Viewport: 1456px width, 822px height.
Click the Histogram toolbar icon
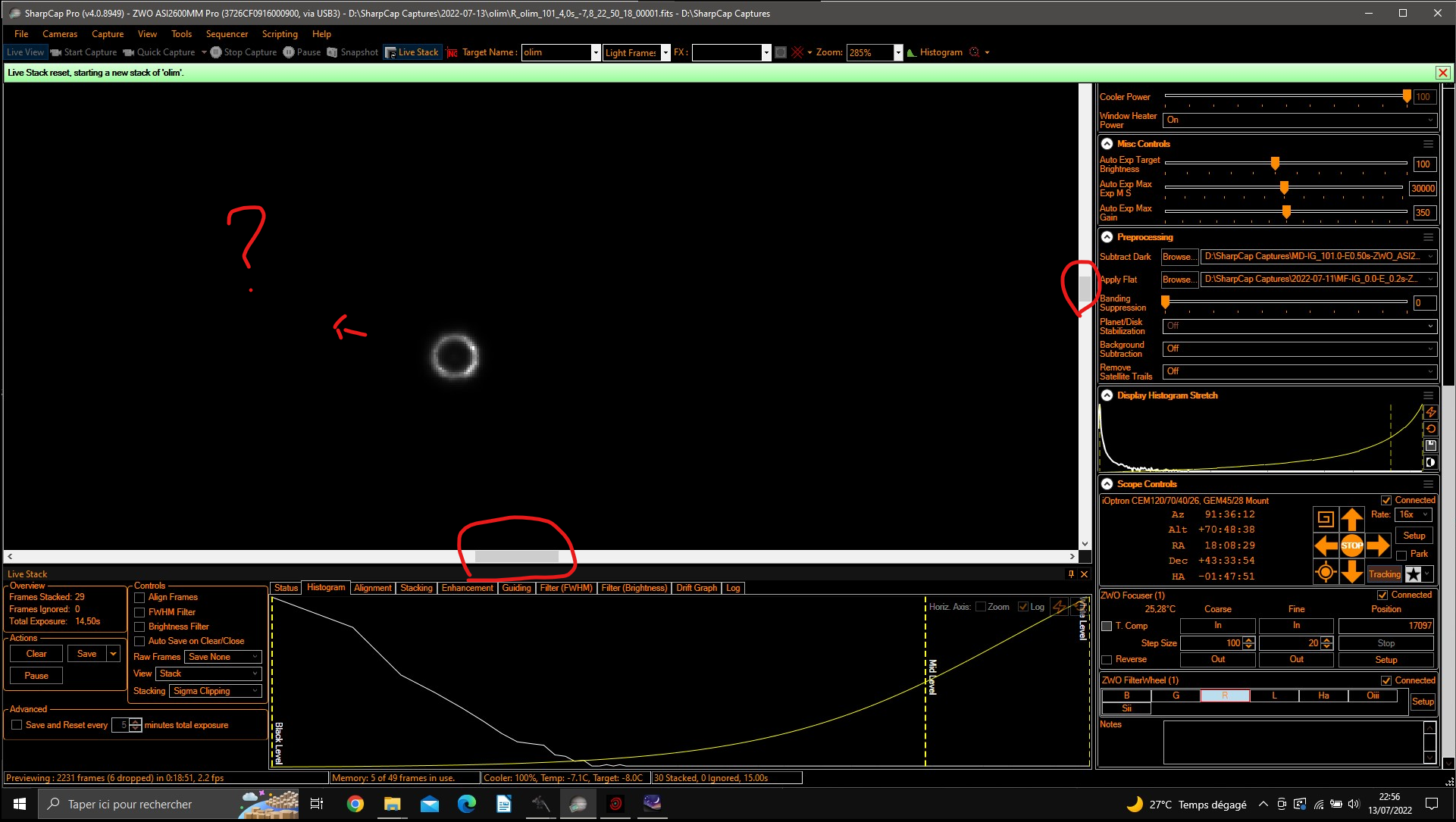click(x=912, y=52)
